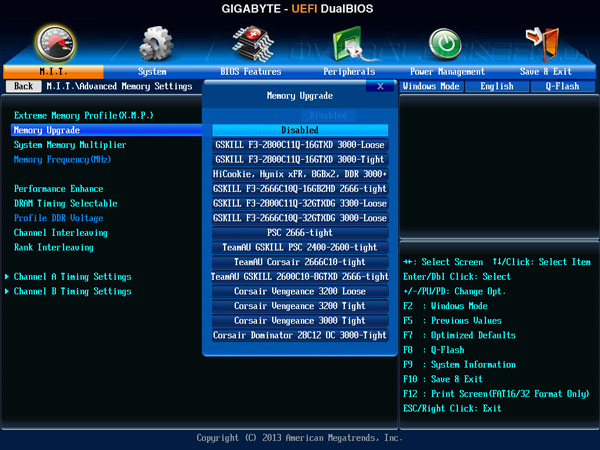Choose the PSC 2666-tight profile
The image size is (600, 450).
pos(300,233)
